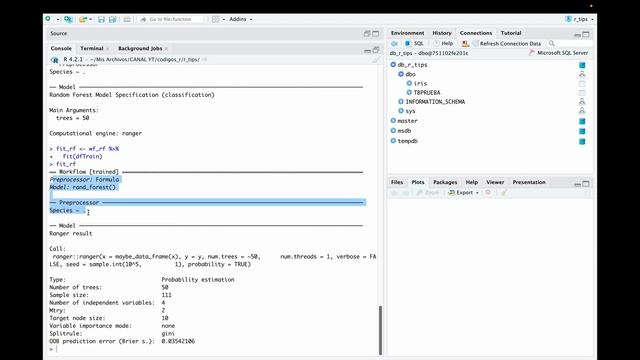
Task: Open the Packages tab
Action: pyautogui.click(x=445, y=182)
